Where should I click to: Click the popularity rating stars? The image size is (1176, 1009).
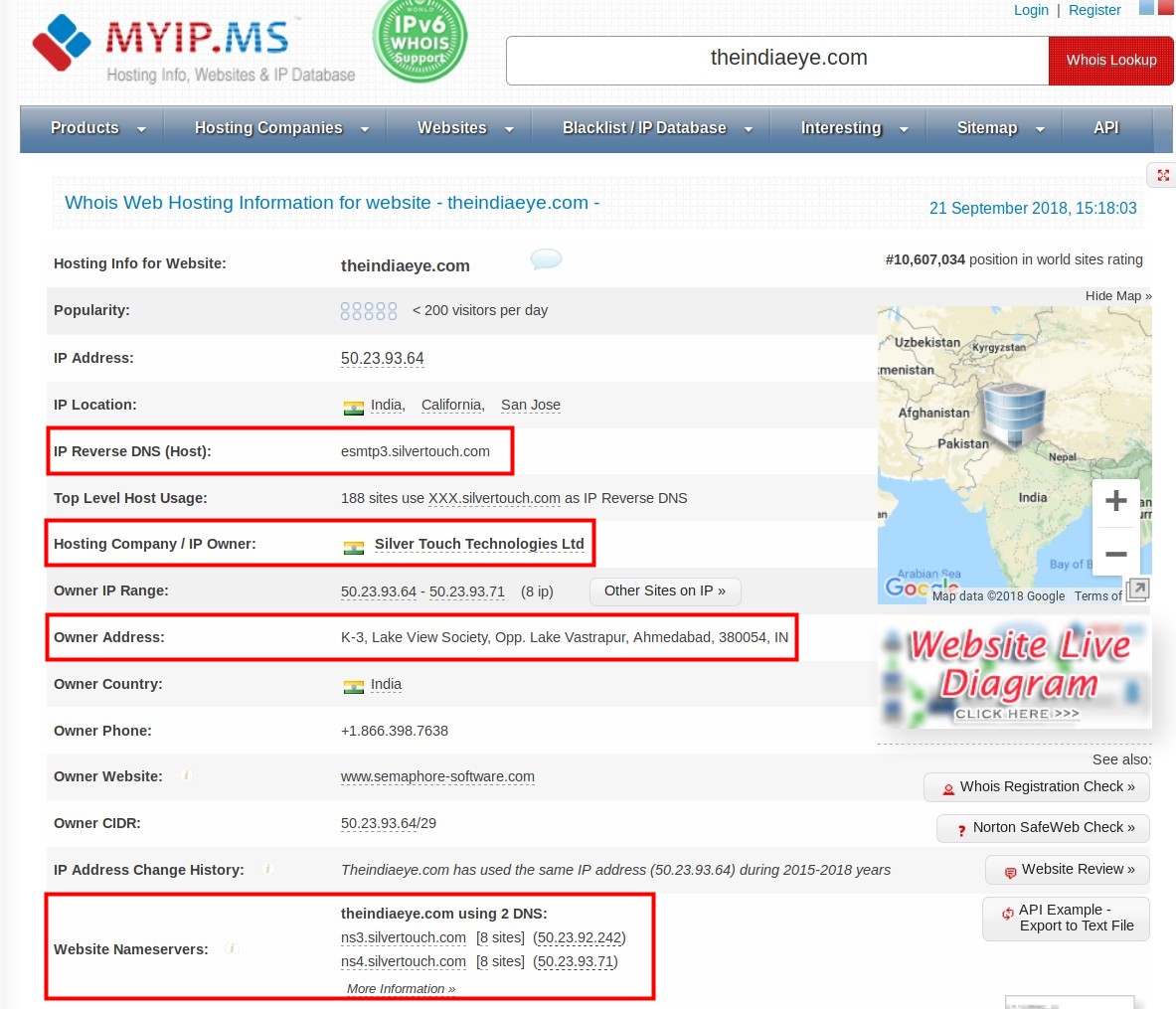(x=368, y=310)
